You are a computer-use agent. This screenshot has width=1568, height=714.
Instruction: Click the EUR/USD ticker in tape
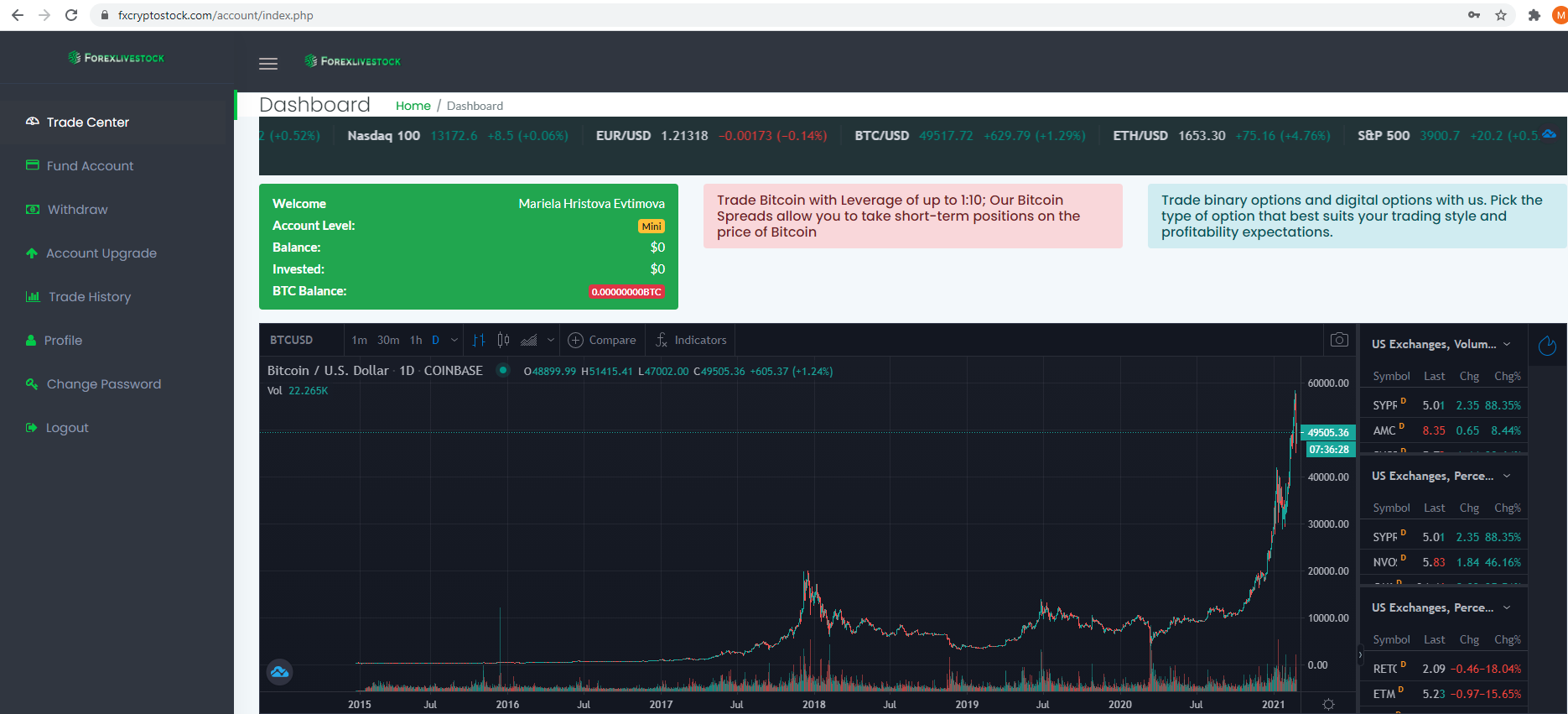pyautogui.click(x=711, y=135)
